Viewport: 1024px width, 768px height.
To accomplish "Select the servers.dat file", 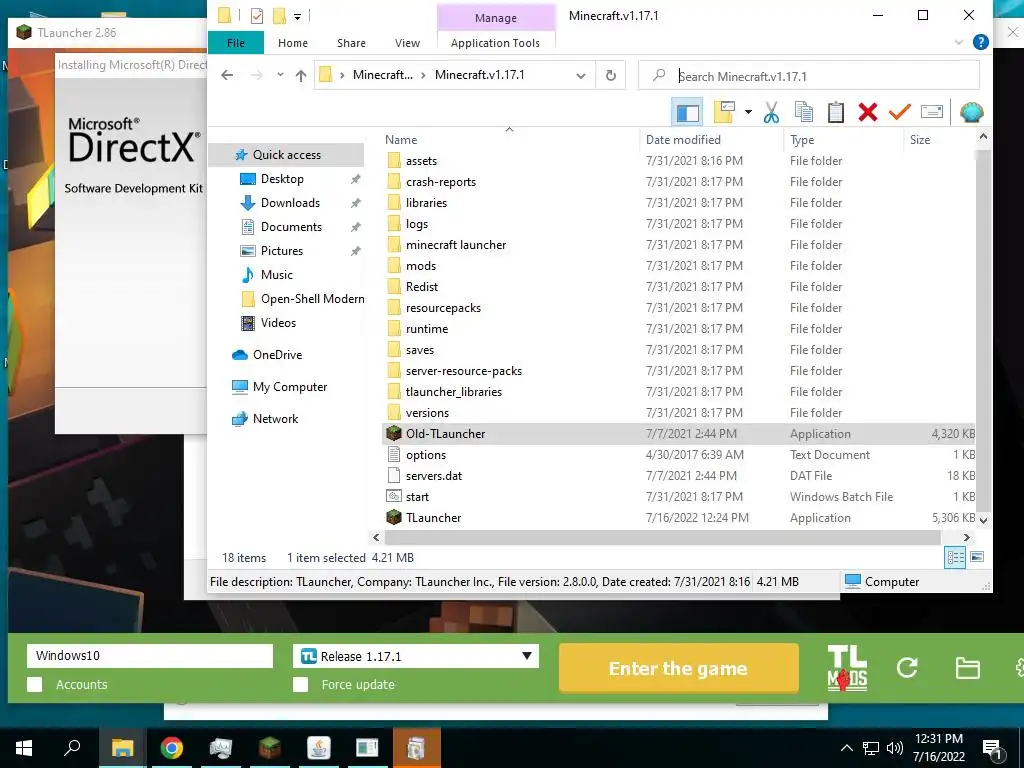I will pos(679,476).
